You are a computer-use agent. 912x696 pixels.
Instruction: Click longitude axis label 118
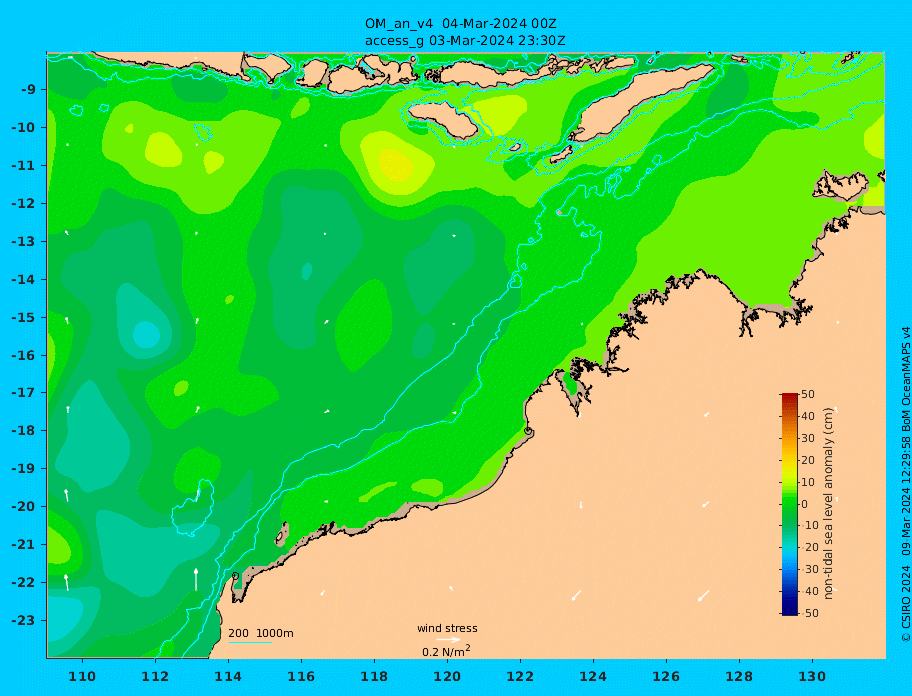pyautogui.click(x=375, y=677)
